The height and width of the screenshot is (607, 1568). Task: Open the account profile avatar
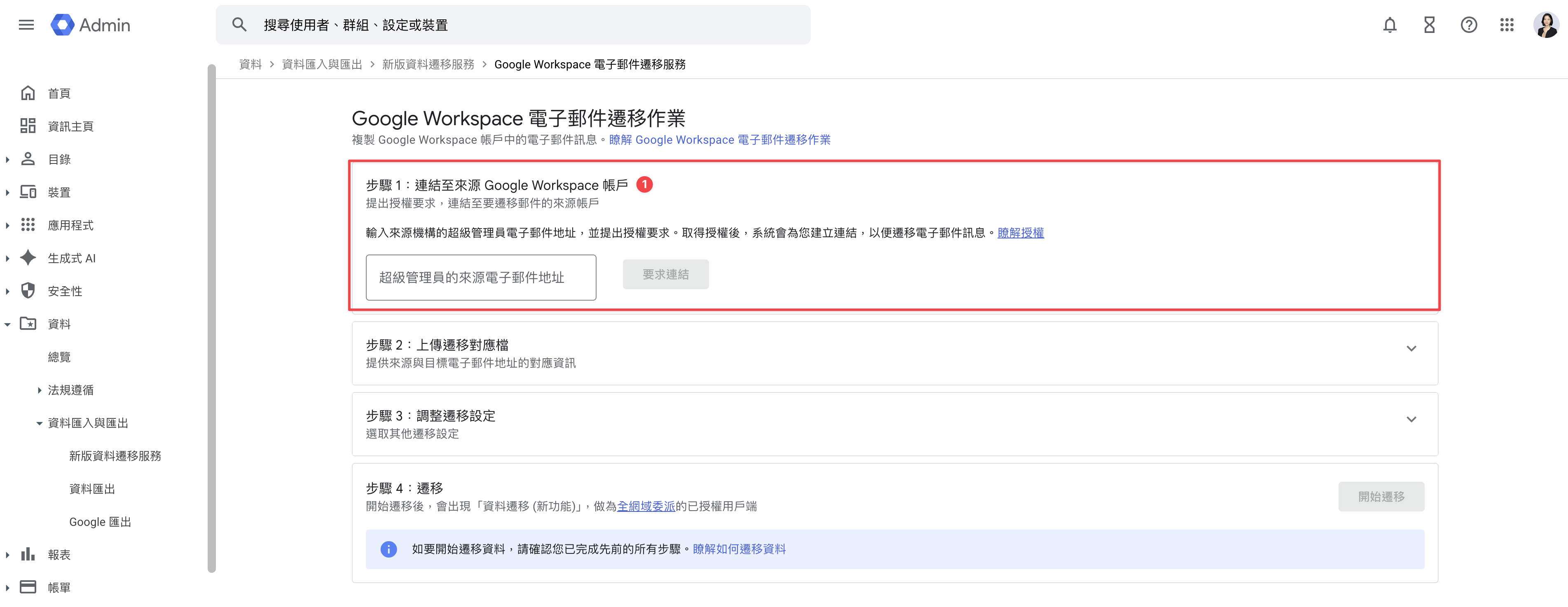click(1545, 25)
